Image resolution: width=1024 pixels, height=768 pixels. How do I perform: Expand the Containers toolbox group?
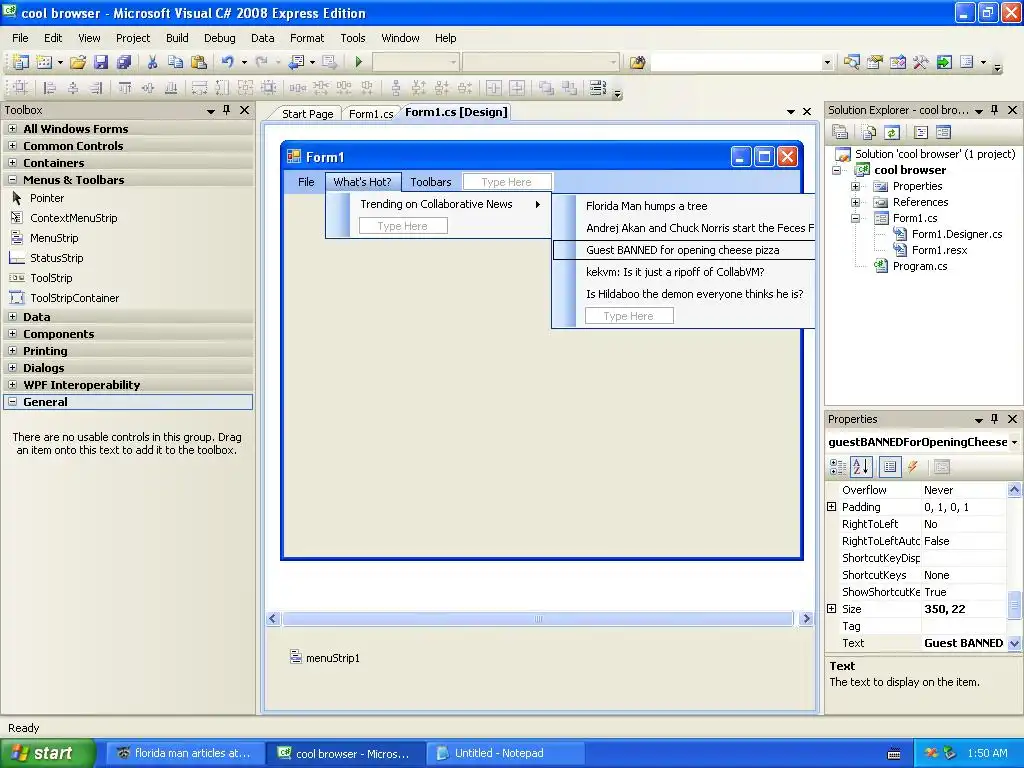12,163
